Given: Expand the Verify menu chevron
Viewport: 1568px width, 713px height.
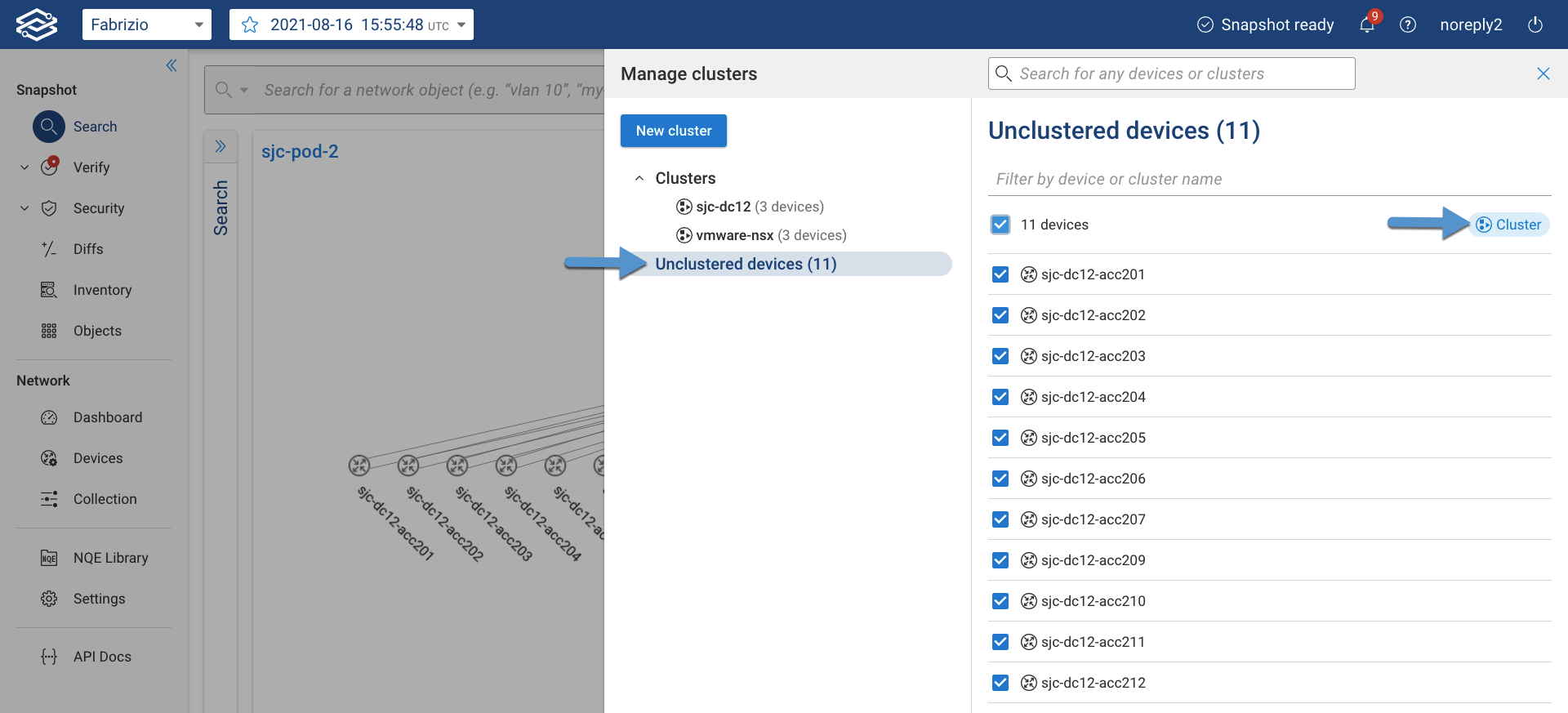Looking at the screenshot, I should tap(24, 167).
